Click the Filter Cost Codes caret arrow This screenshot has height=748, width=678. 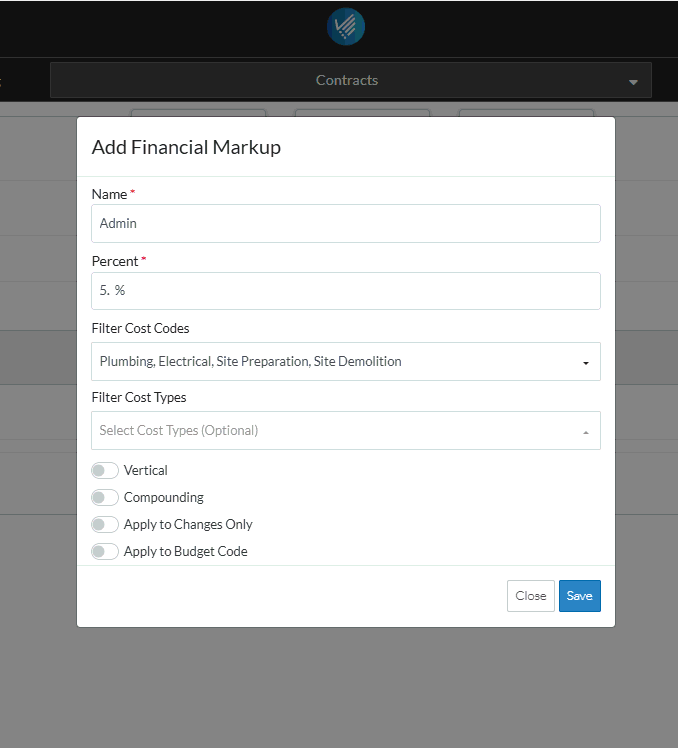(586, 363)
